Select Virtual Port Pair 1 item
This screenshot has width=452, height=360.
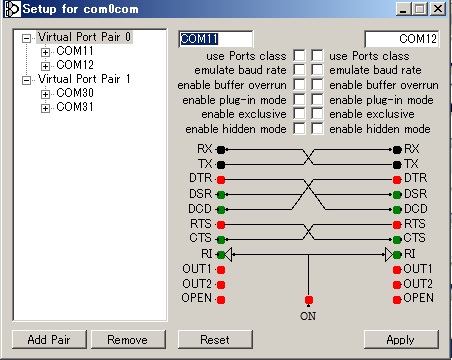[84, 79]
